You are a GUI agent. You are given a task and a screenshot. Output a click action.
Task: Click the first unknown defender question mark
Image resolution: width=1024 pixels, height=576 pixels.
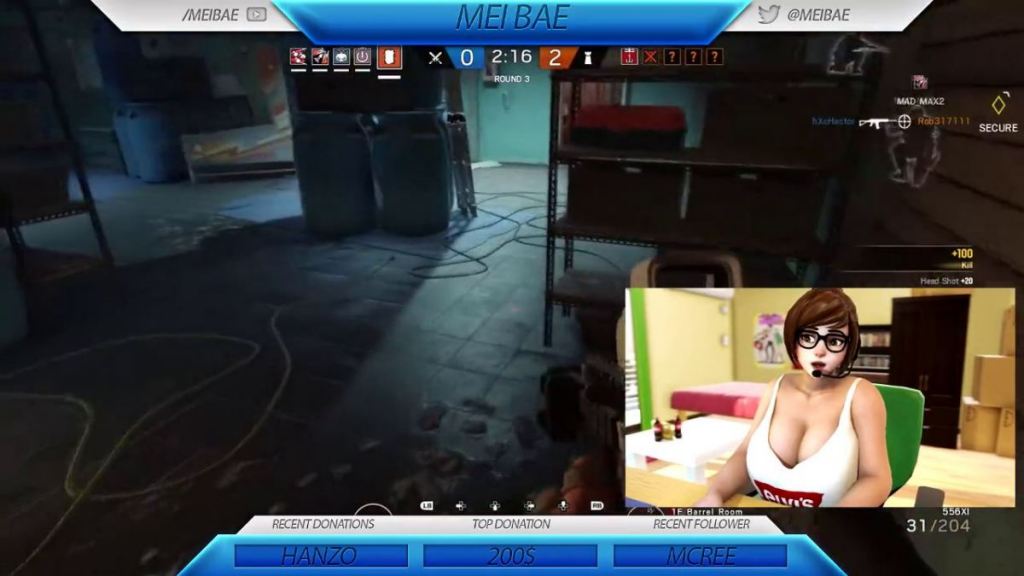pos(671,57)
